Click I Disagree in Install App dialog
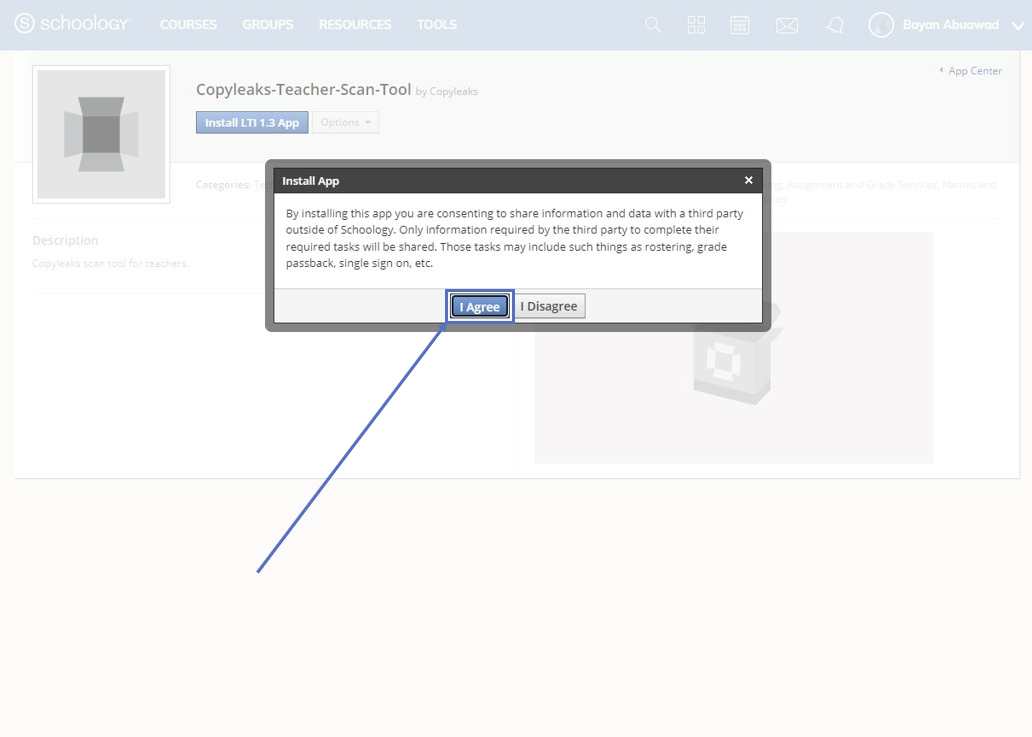 [549, 306]
